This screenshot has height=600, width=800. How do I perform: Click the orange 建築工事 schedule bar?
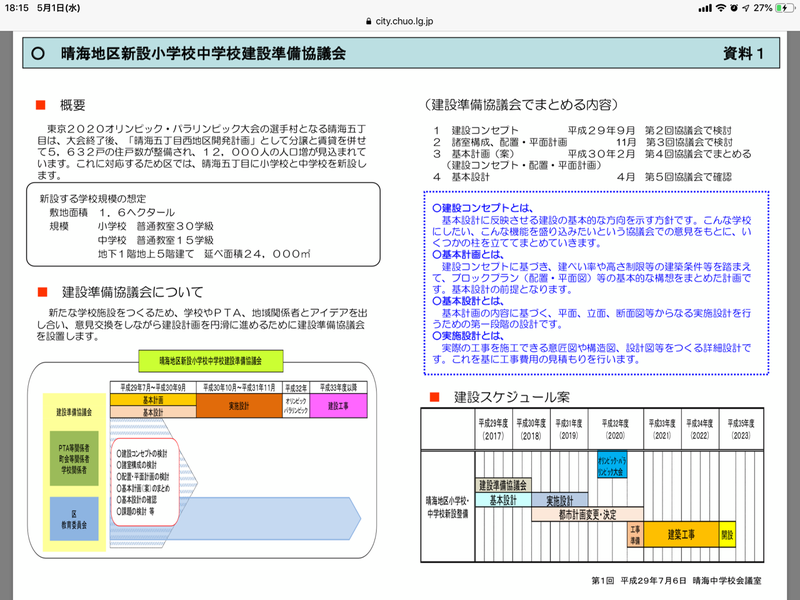(x=681, y=535)
